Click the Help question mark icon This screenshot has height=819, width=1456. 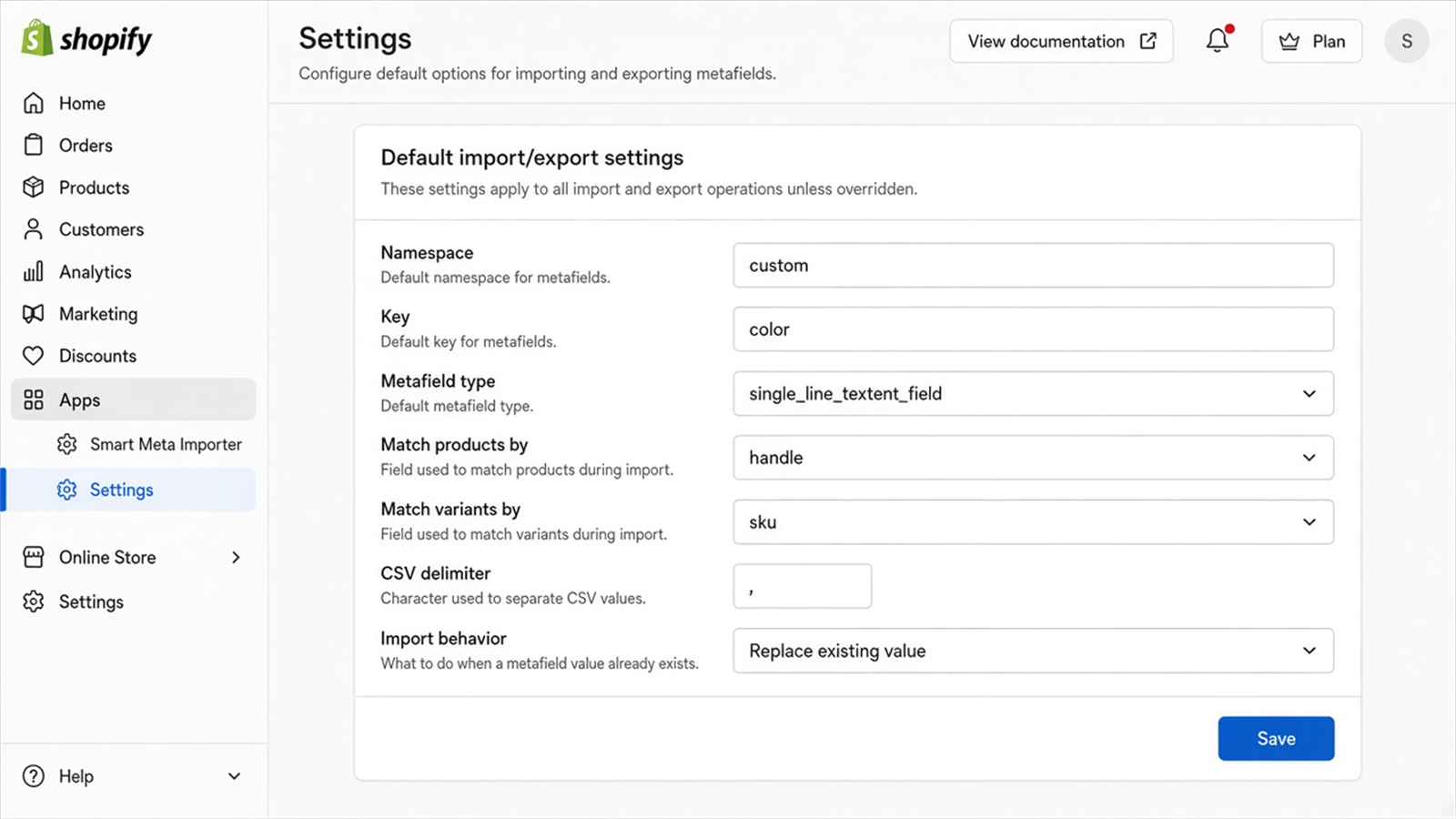click(34, 776)
